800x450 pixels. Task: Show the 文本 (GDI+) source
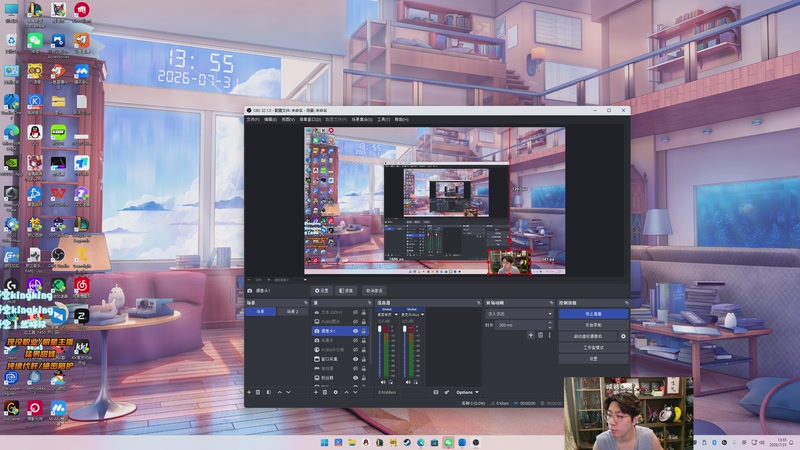(x=356, y=312)
